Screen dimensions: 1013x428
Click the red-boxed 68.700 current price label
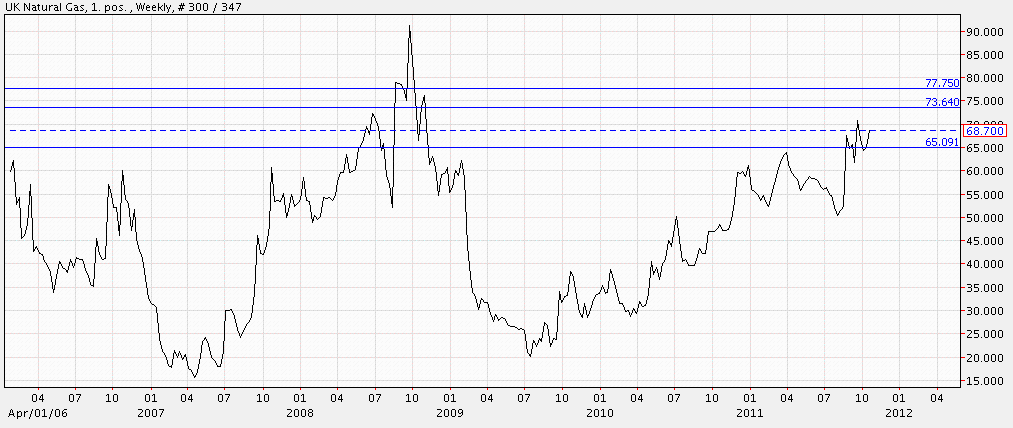(x=984, y=130)
